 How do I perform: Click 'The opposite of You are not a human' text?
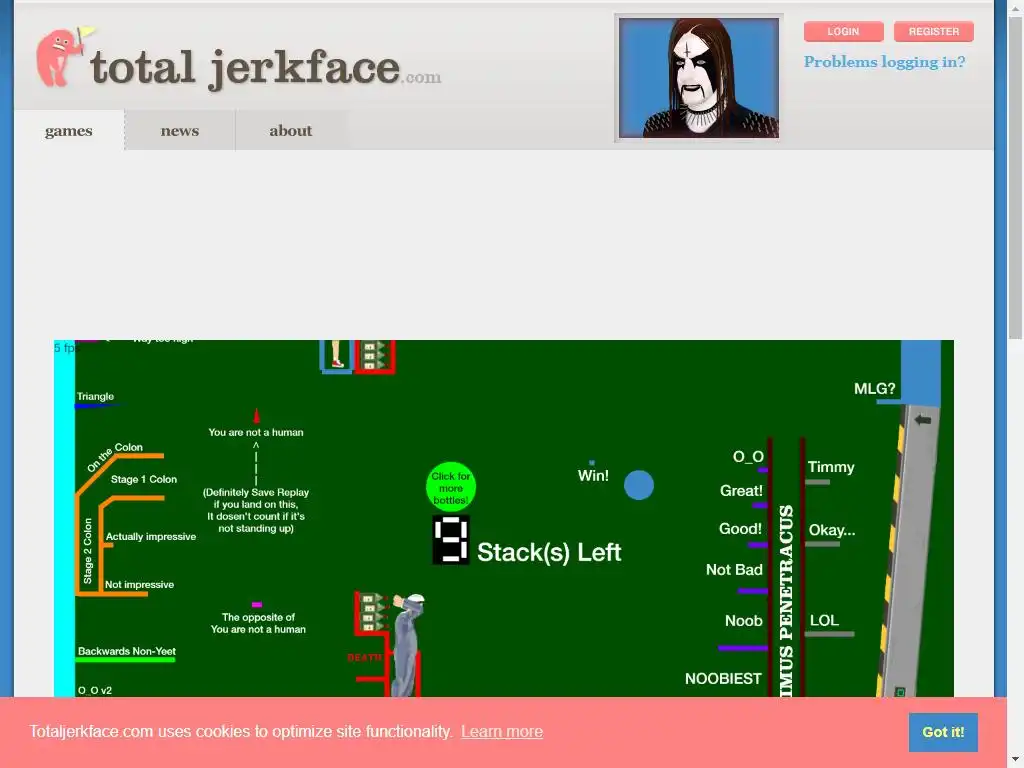point(258,623)
